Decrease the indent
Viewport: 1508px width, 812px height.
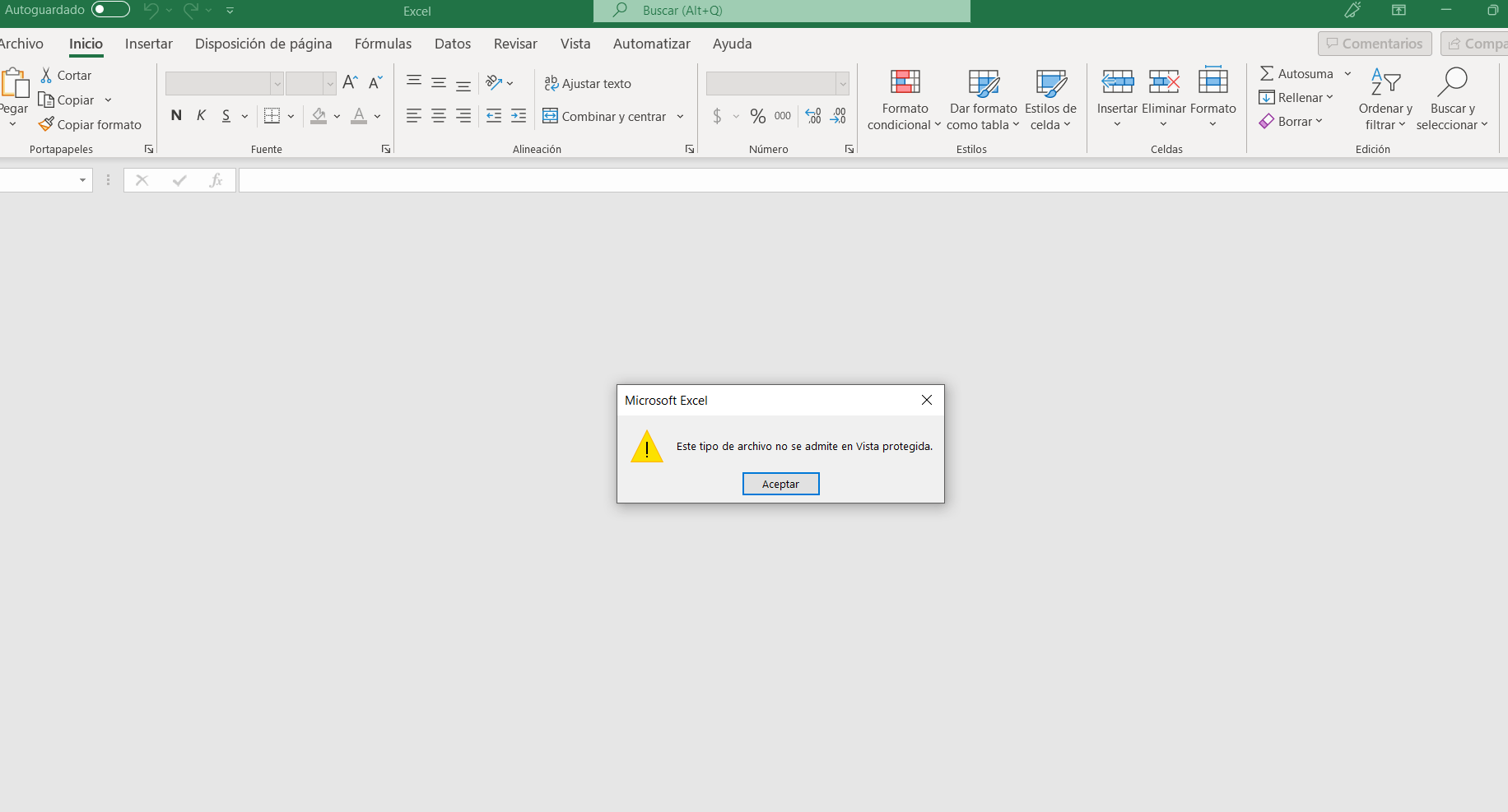tap(494, 116)
